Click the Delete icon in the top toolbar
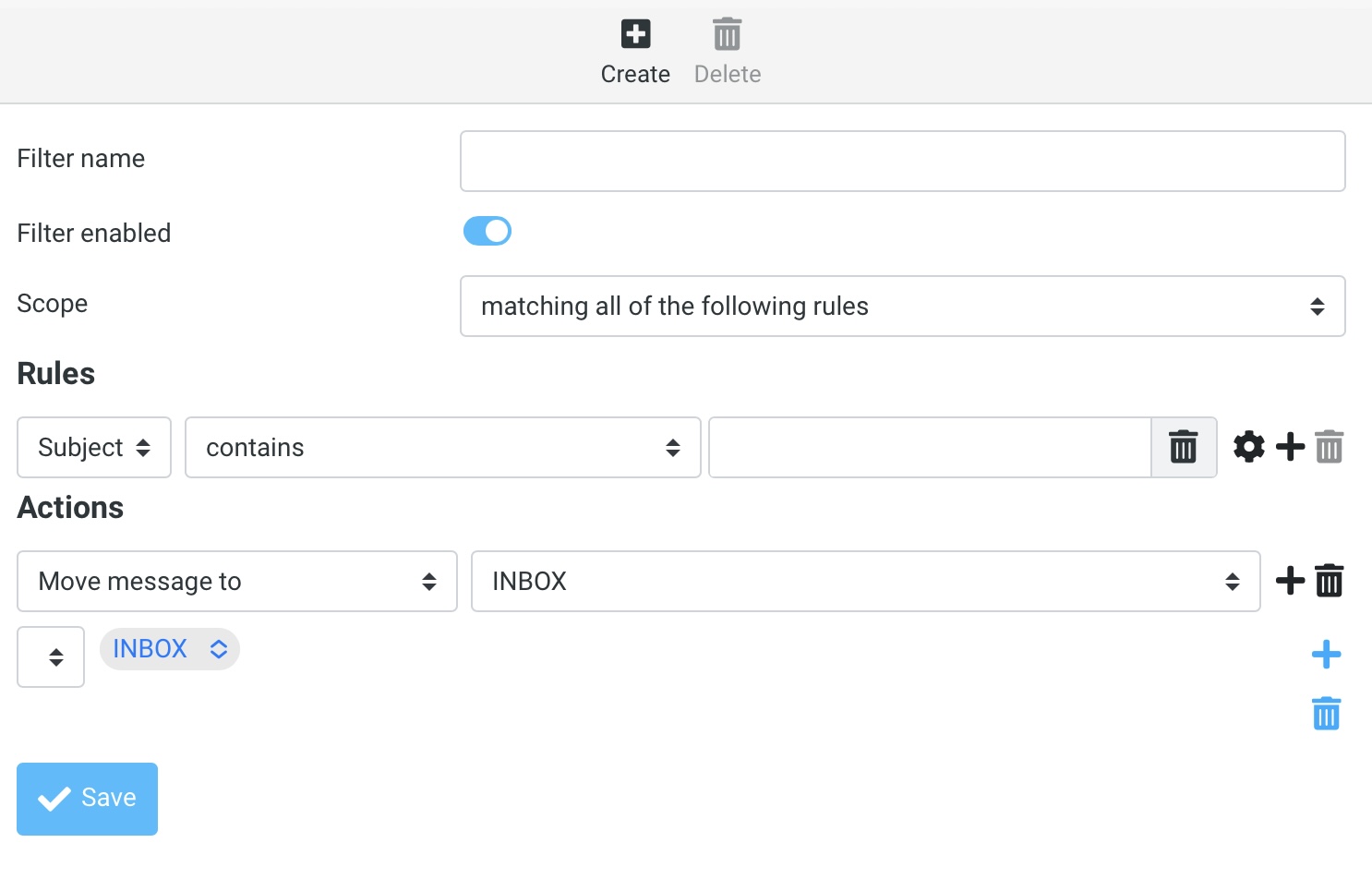This screenshot has height=891, width=1372. pyautogui.click(x=727, y=34)
